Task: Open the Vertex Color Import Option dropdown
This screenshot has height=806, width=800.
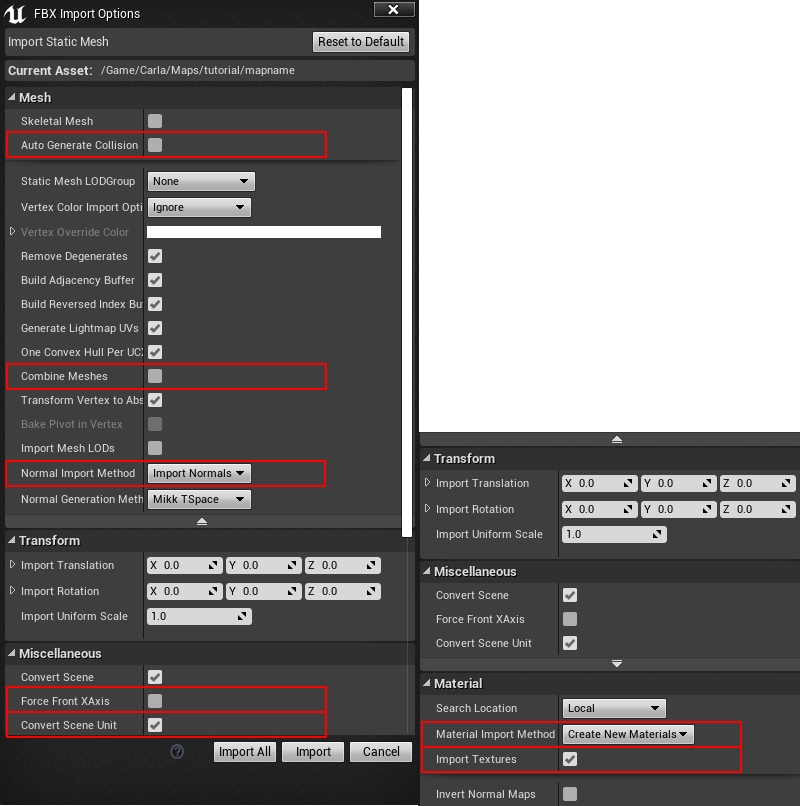Action: pyautogui.click(x=198, y=206)
